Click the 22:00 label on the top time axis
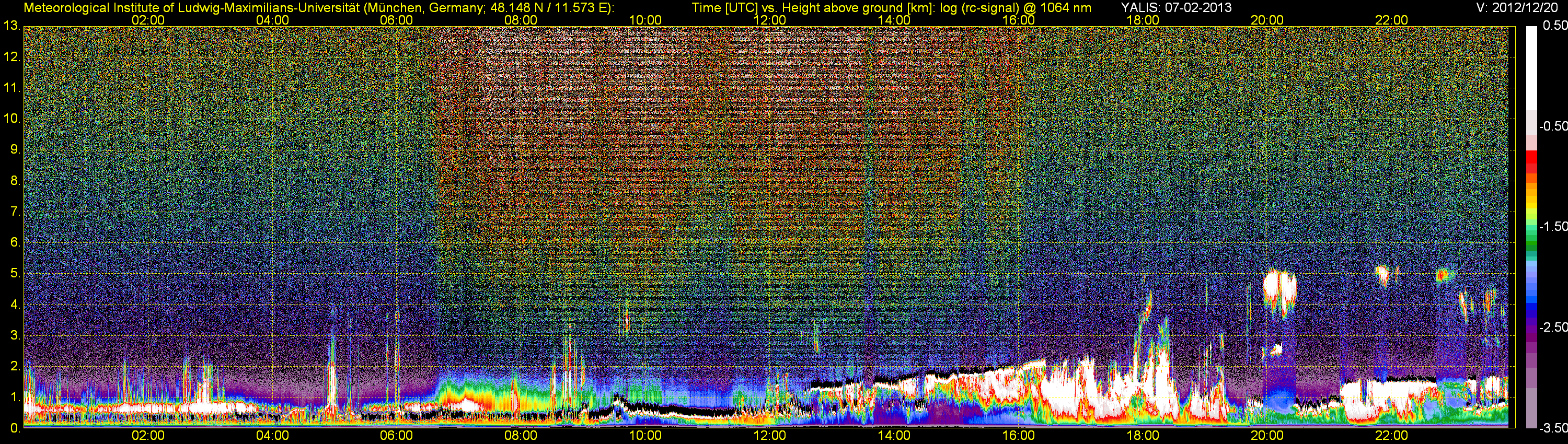 (x=1391, y=20)
